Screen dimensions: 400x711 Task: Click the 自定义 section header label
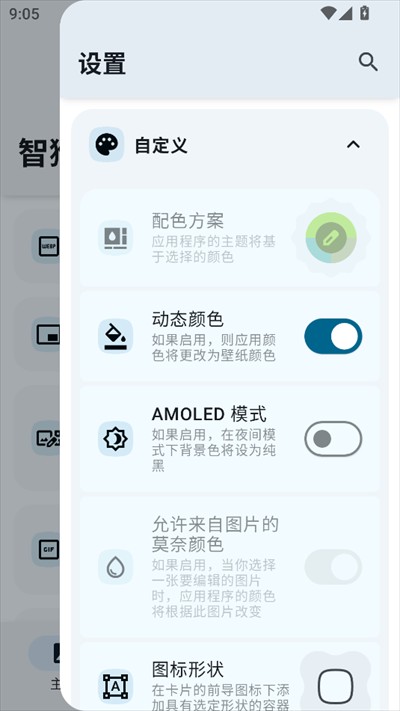tap(161, 146)
